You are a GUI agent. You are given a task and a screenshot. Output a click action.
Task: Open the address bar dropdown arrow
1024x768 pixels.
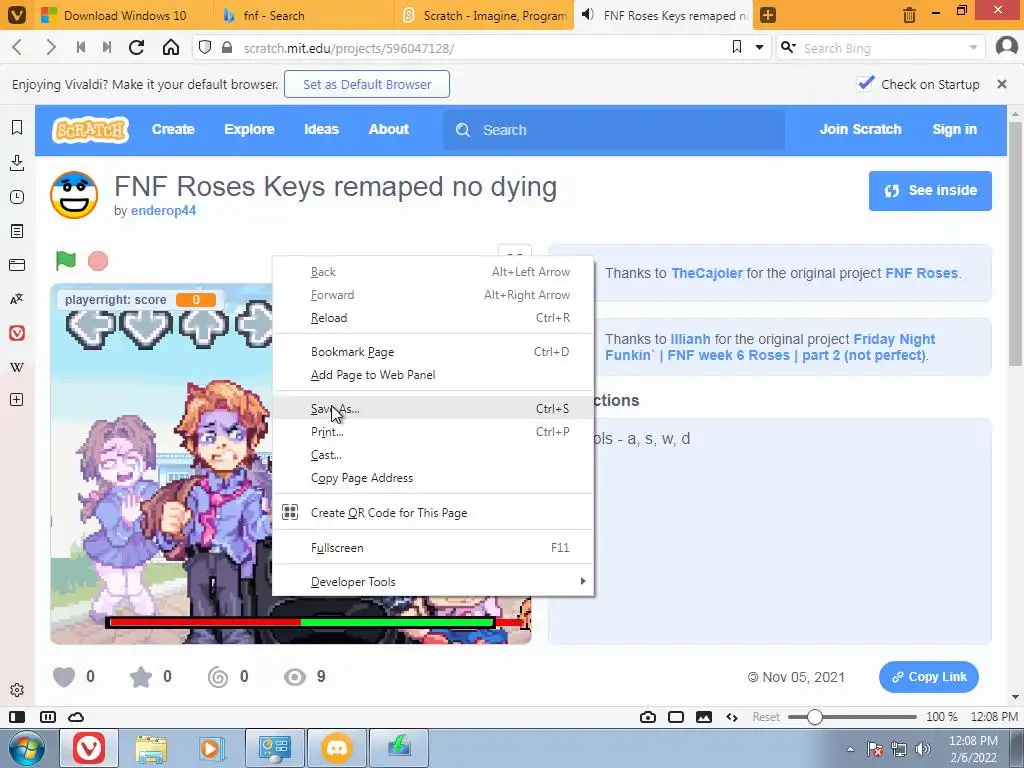[x=760, y=47]
